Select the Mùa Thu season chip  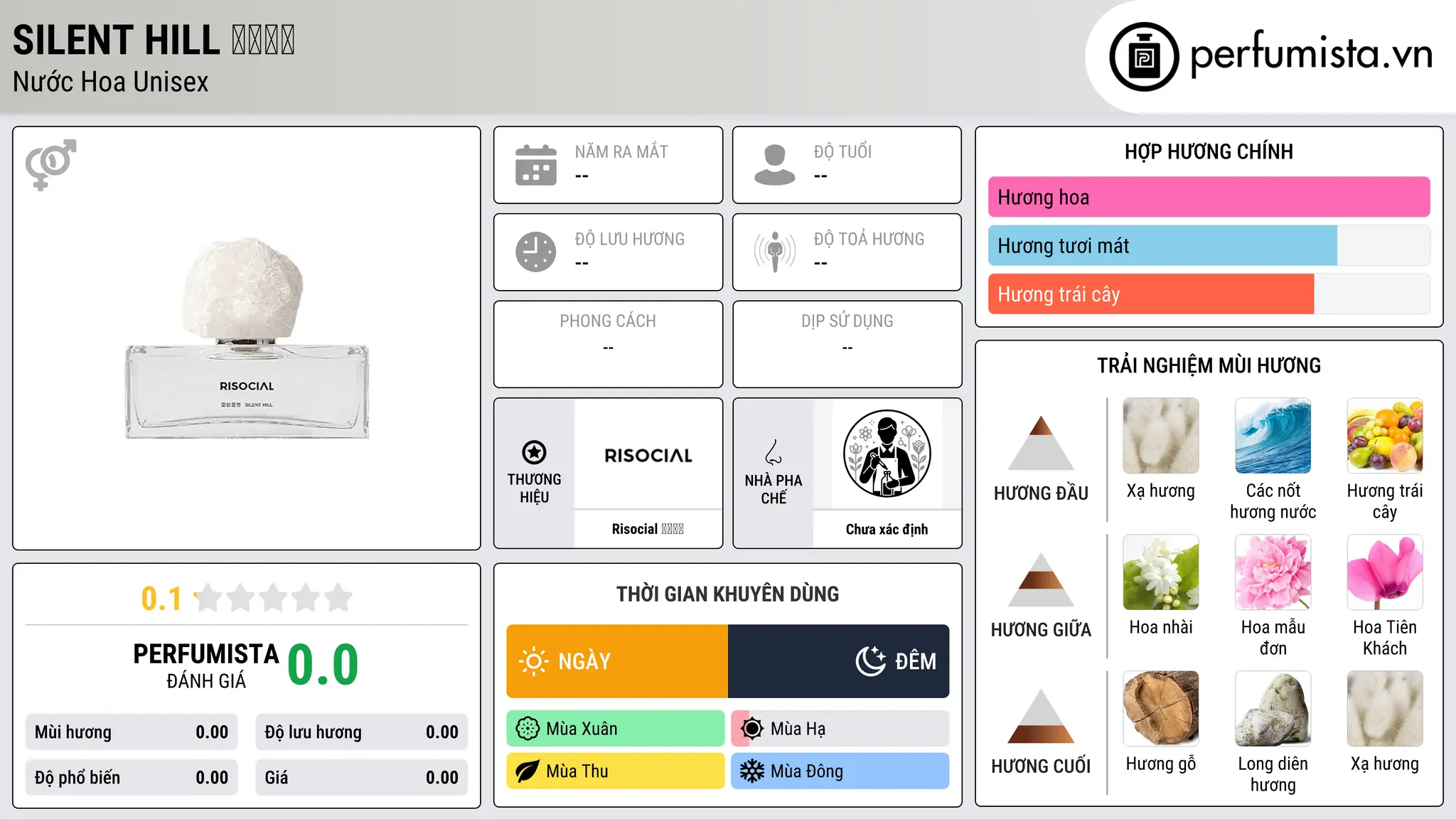click(x=616, y=771)
